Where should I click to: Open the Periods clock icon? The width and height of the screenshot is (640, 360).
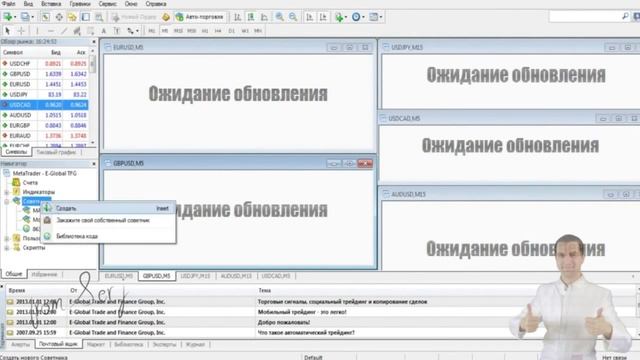(x=356, y=17)
